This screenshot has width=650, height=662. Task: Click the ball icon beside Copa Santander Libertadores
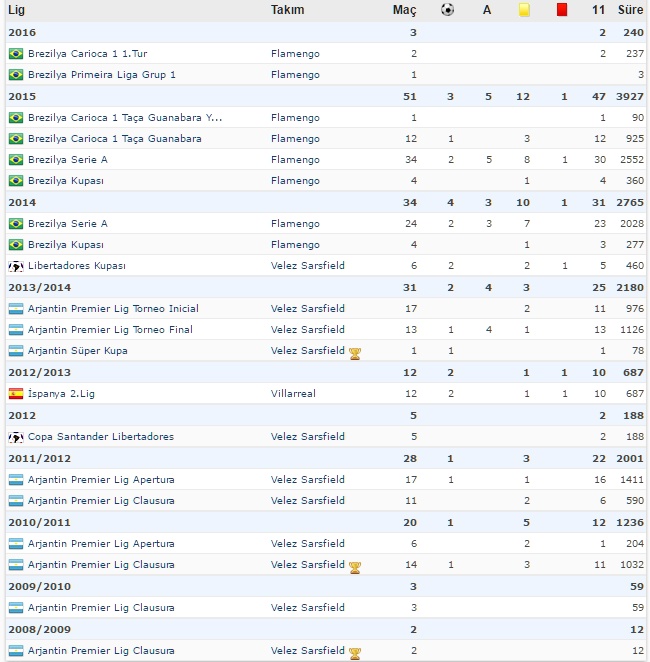16,437
